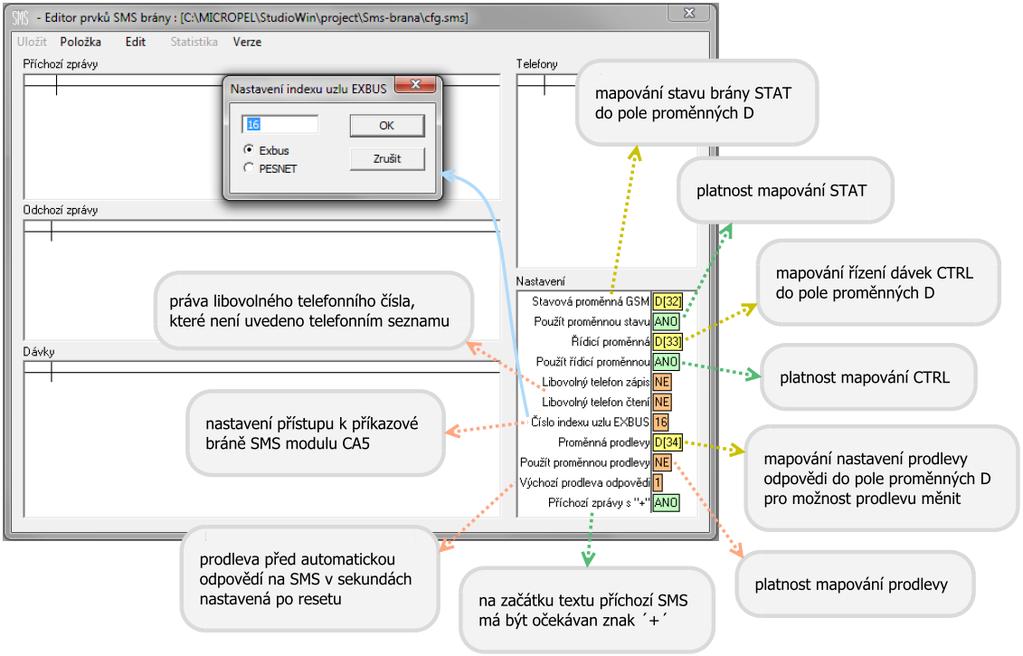
Task: Click the D[32] value of Stavová proměnná GSM
Action: [x=667, y=302]
